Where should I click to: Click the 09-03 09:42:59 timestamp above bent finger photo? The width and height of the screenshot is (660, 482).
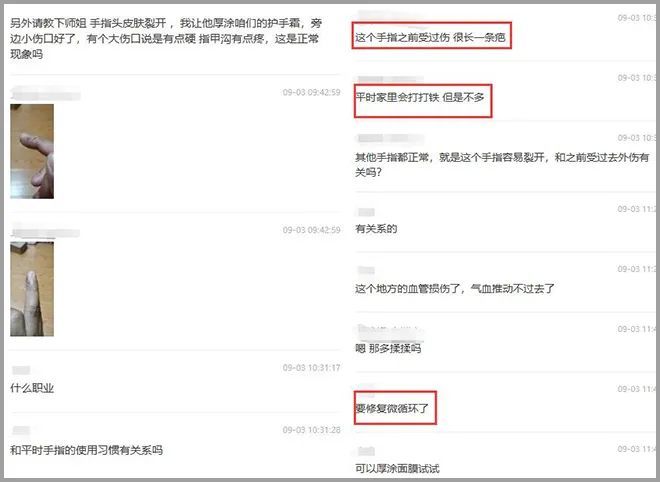(311, 92)
